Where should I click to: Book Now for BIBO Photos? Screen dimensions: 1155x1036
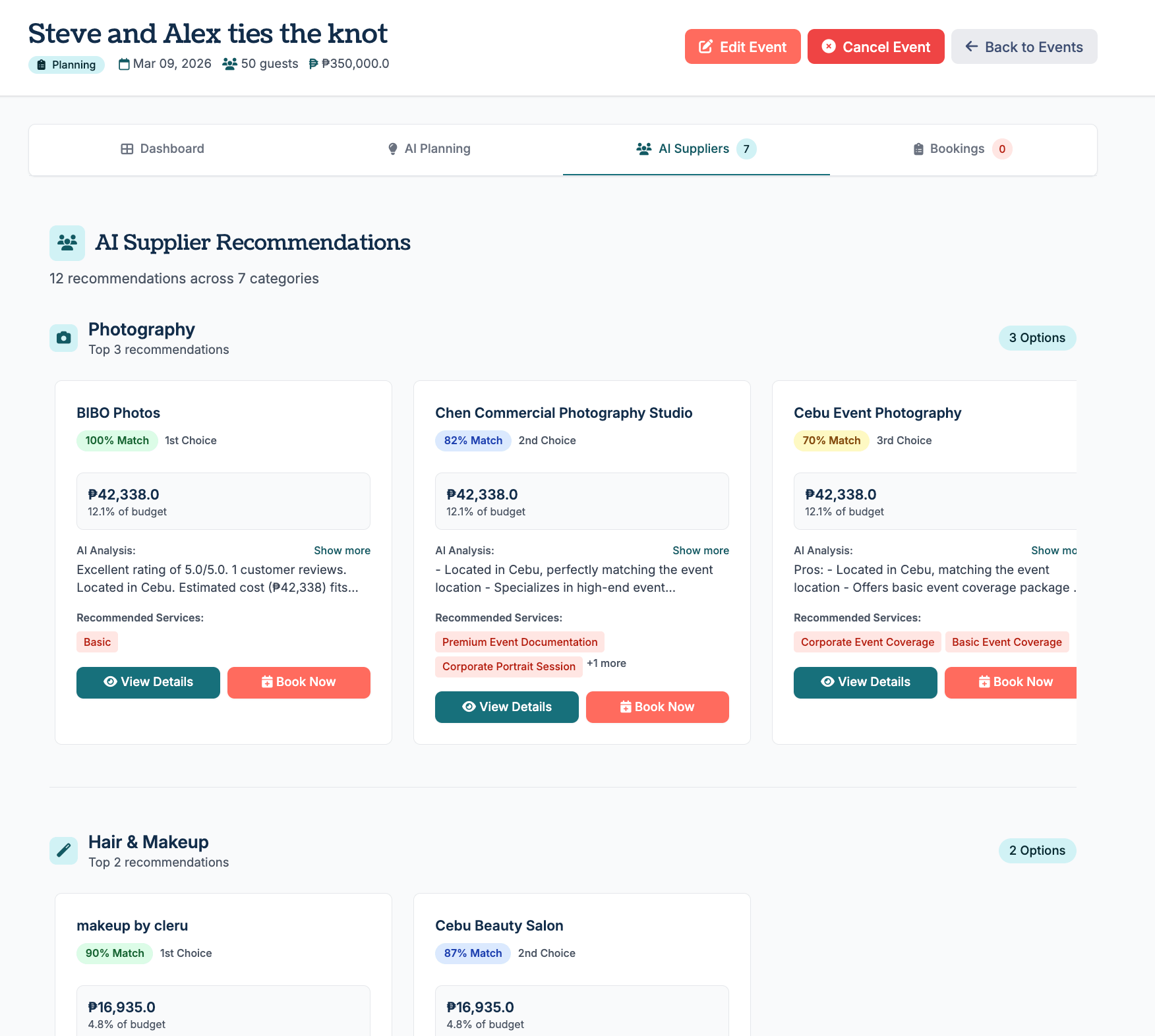pyautogui.click(x=299, y=682)
